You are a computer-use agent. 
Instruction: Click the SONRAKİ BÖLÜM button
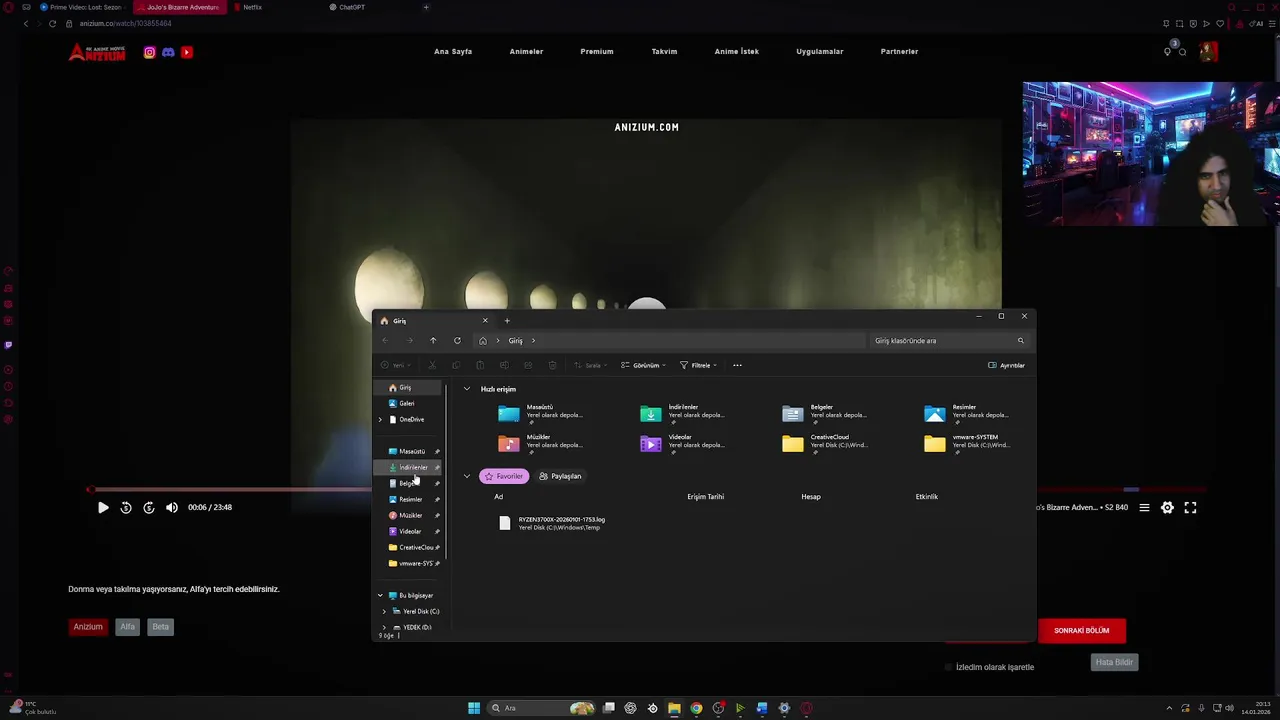click(x=1082, y=631)
